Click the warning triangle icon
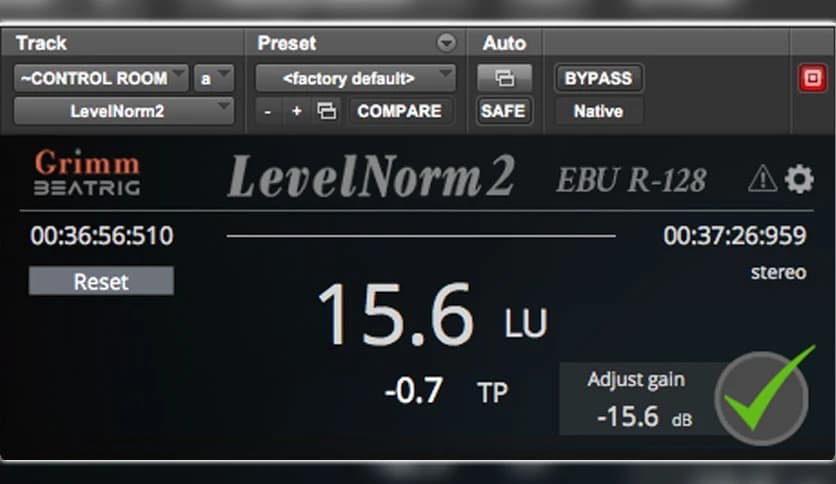This screenshot has width=836, height=484. coord(762,178)
